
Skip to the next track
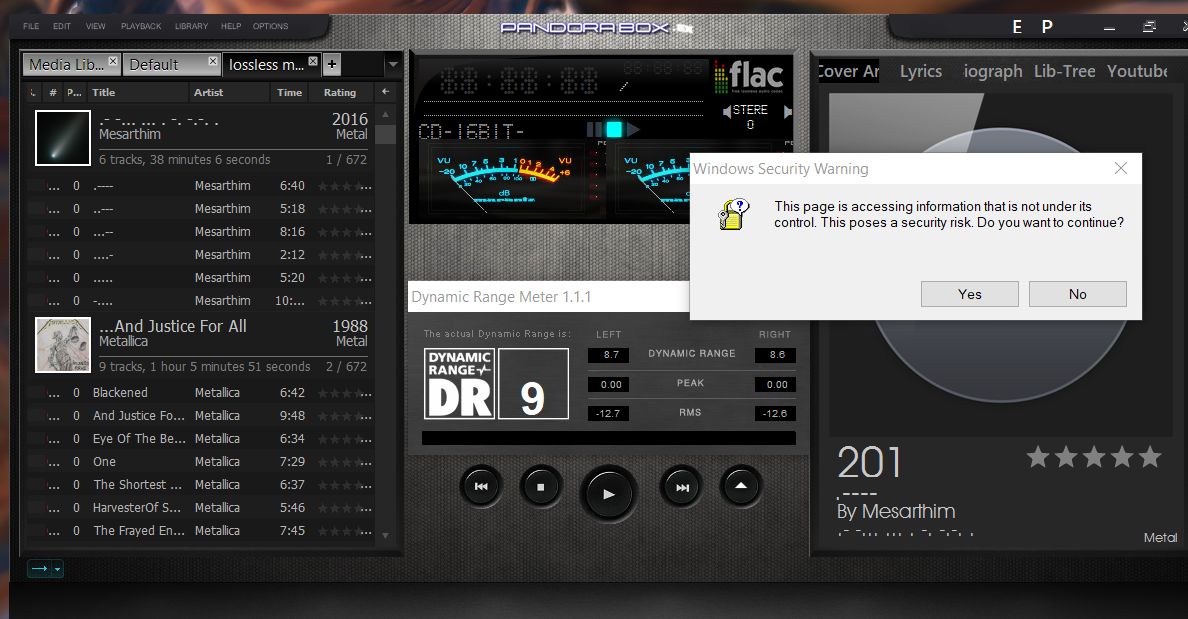point(683,487)
